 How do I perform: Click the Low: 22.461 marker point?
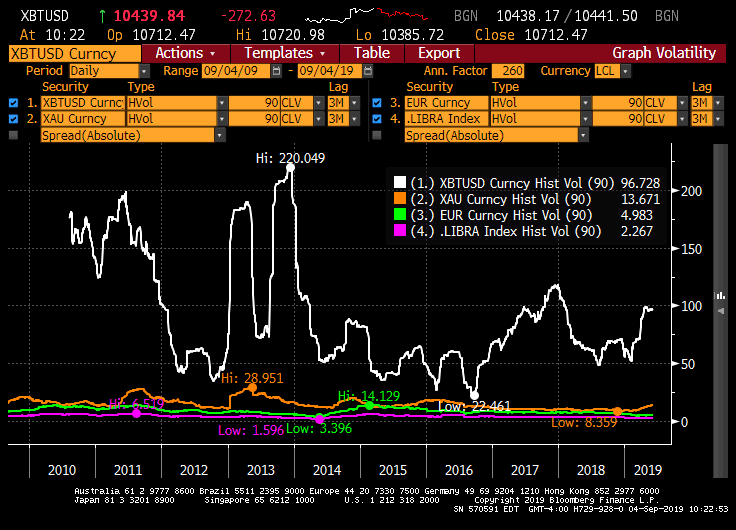[x=474, y=396]
